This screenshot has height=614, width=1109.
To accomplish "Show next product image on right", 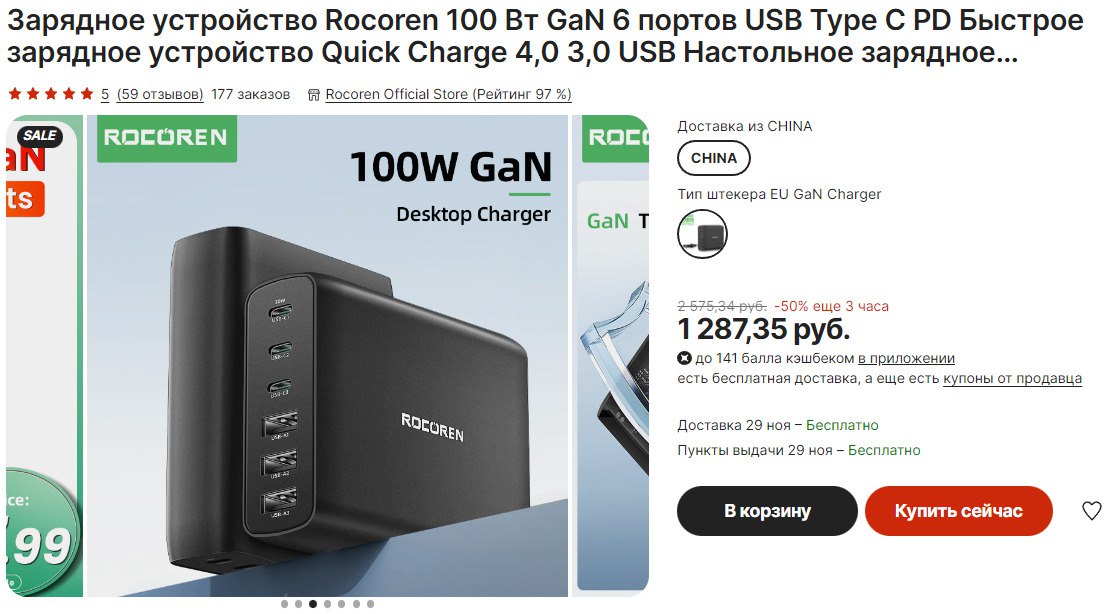I will click(610, 356).
